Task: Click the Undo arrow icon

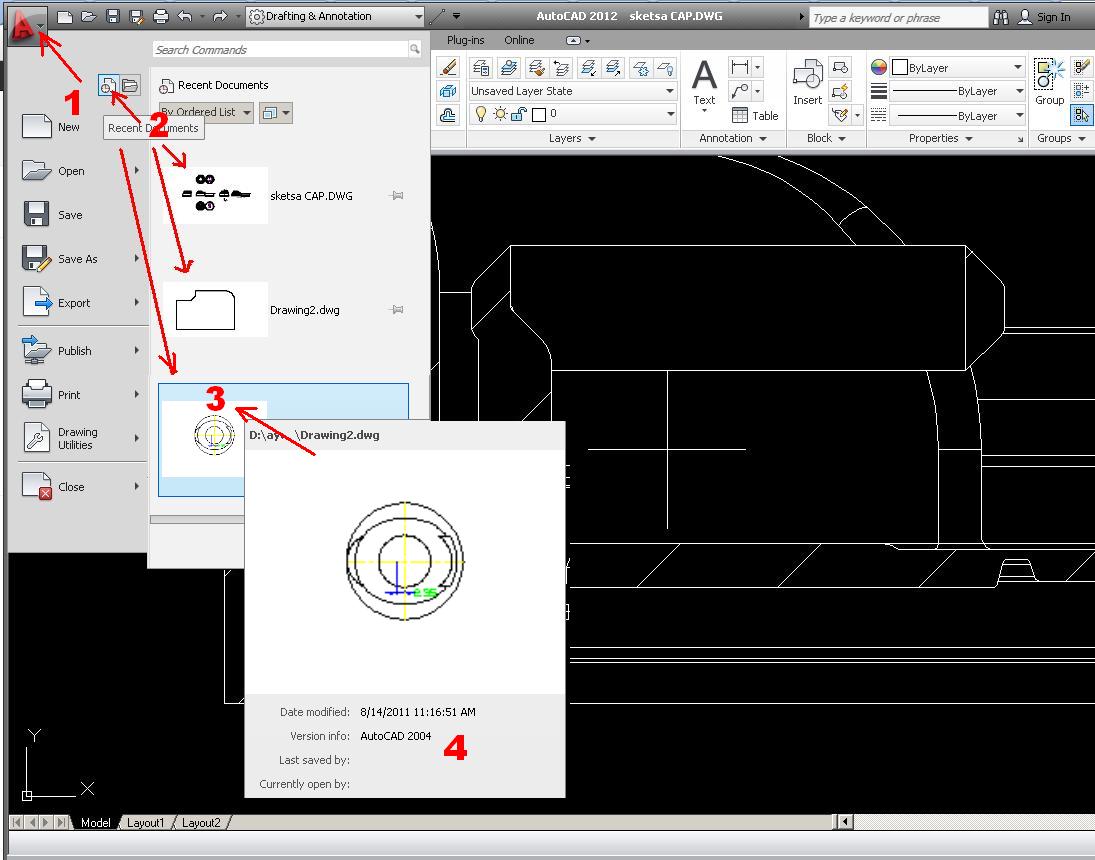Action: tap(185, 16)
